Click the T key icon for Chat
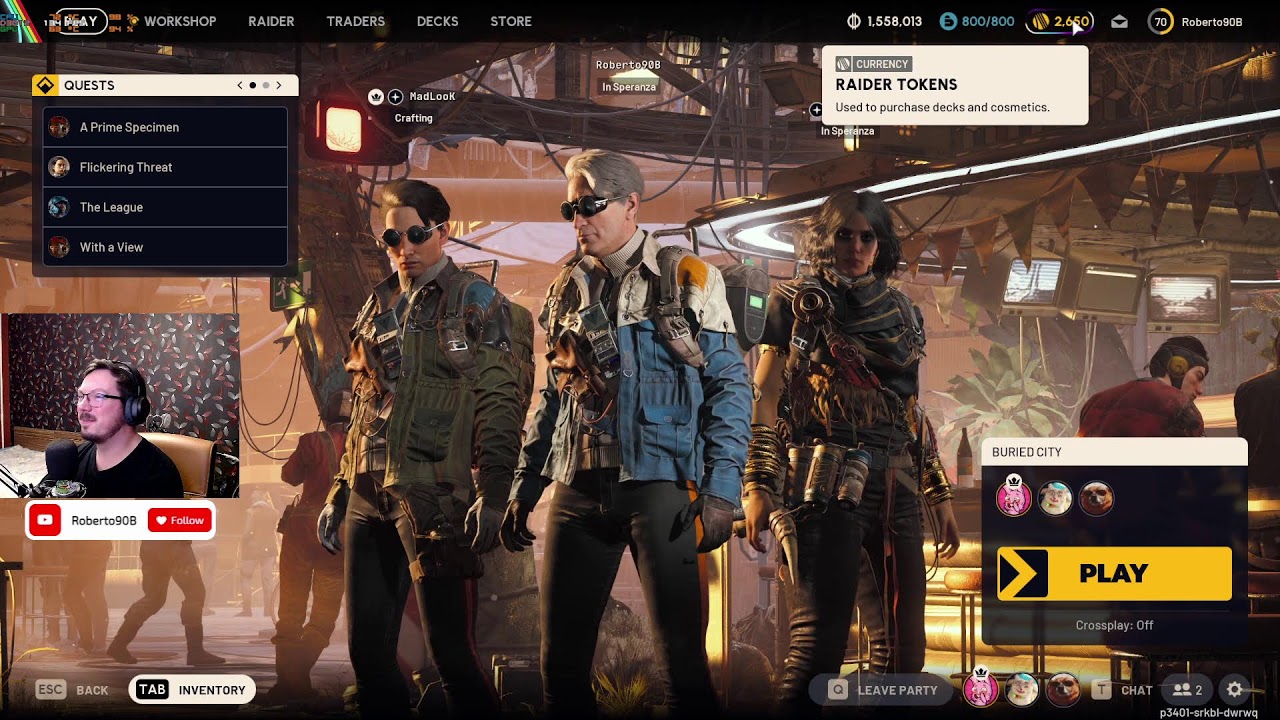 (1102, 690)
